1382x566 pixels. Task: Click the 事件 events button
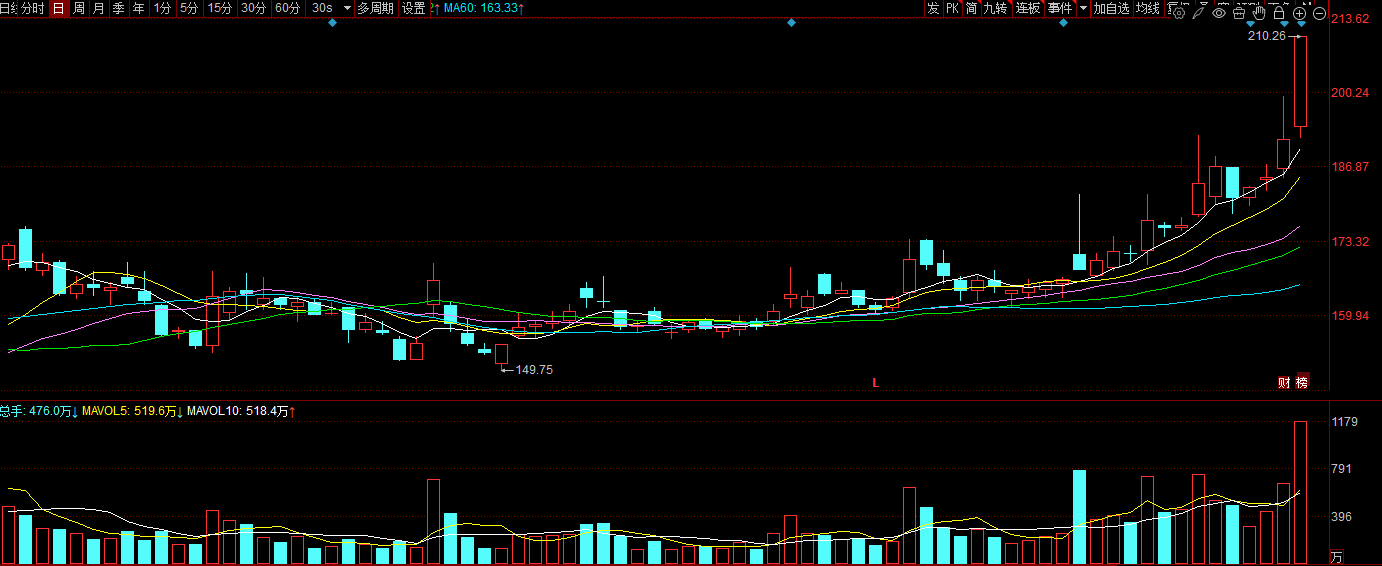point(1059,8)
